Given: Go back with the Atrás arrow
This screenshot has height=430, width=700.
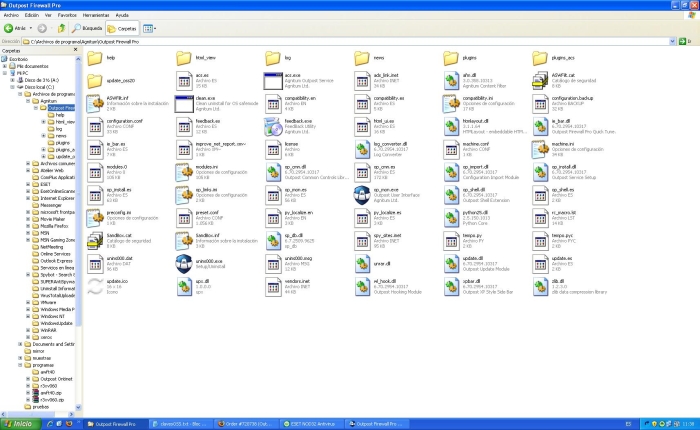Looking at the screenshot, I should coord(15,28).
